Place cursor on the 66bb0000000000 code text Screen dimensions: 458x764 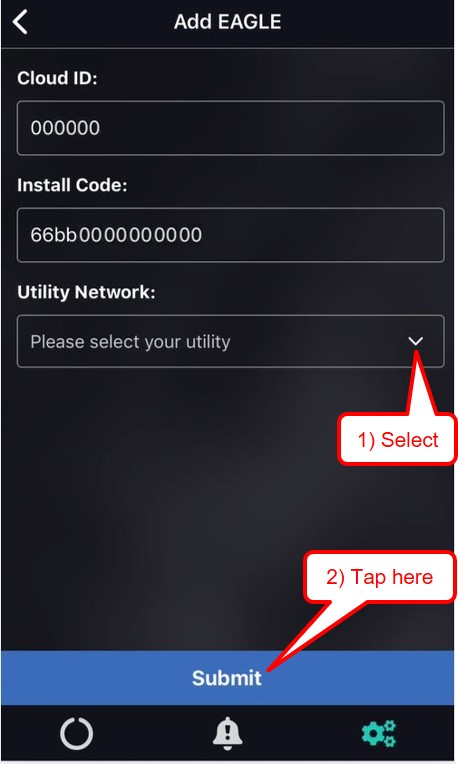(116, 235)
